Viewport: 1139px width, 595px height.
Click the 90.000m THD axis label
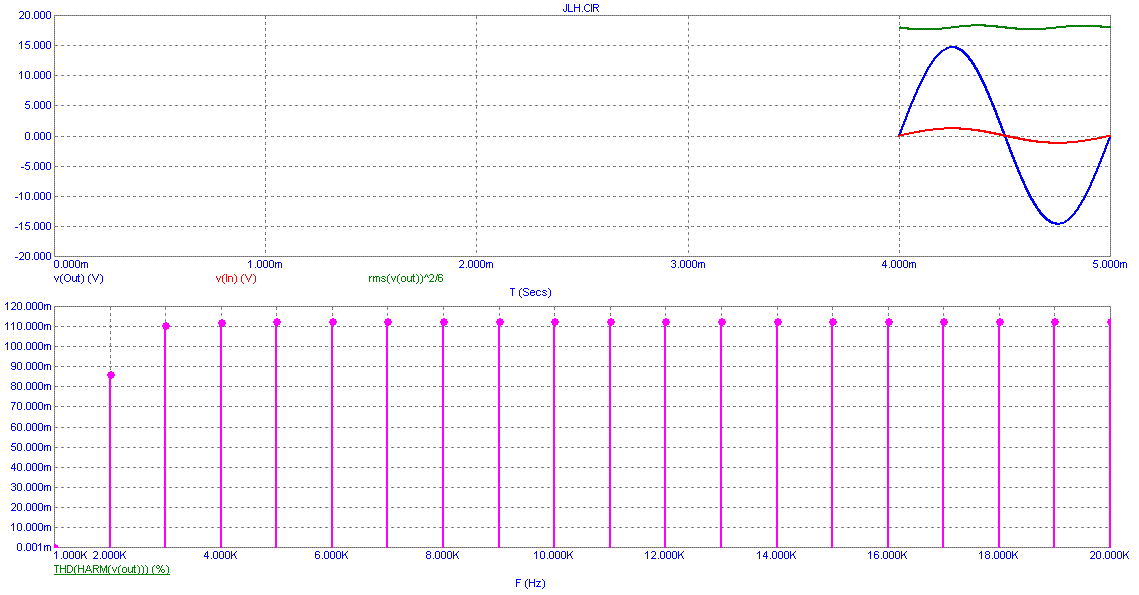[x=31, y=366]
